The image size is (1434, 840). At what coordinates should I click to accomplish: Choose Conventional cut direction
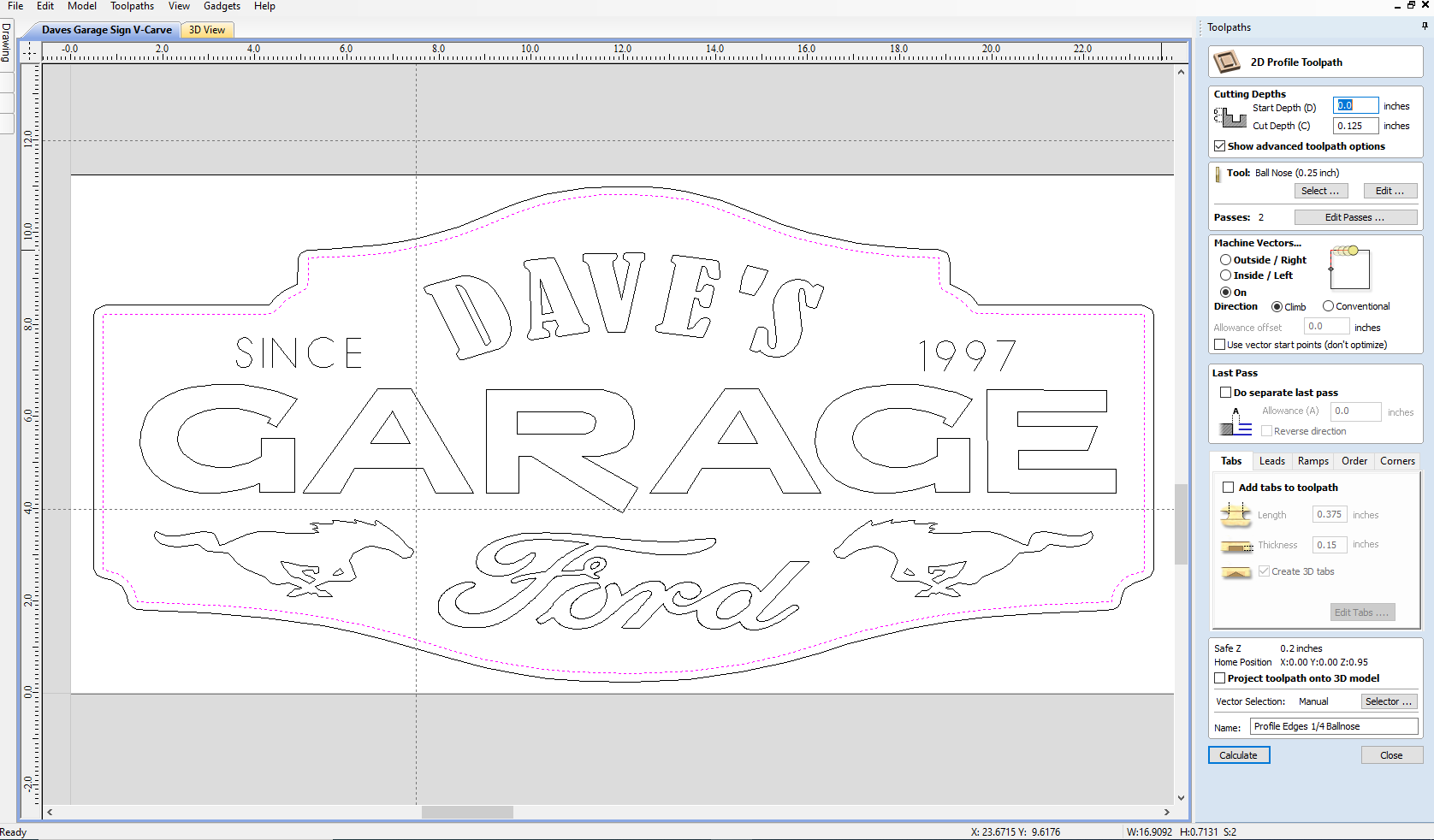click(x=1328, y=306)
